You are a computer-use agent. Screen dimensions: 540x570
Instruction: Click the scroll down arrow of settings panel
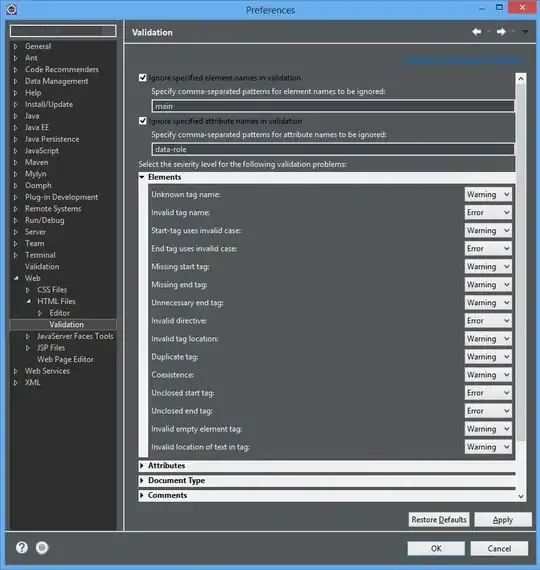521,497
